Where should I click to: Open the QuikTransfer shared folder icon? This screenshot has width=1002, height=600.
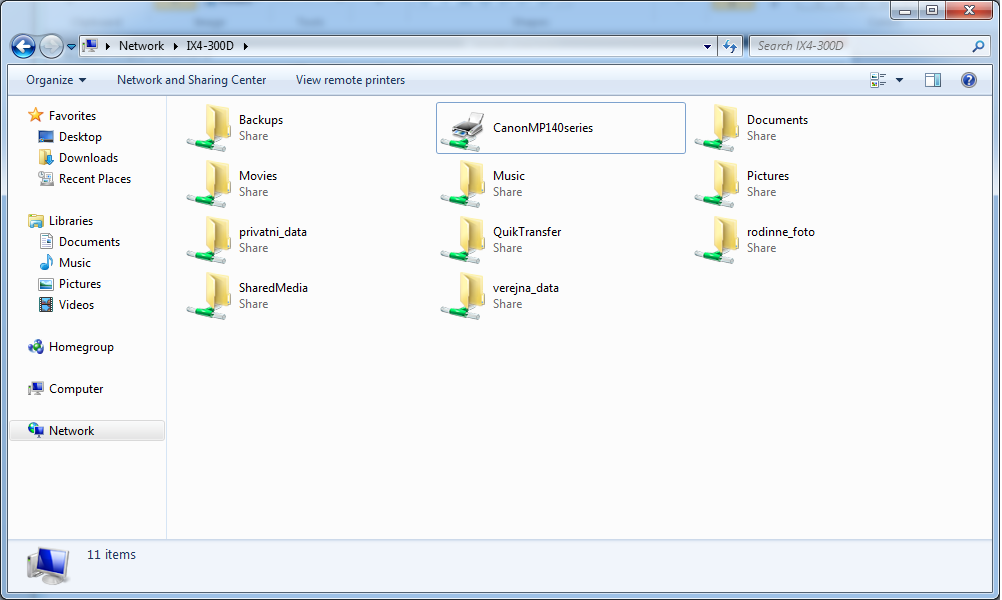click(465, 239)
